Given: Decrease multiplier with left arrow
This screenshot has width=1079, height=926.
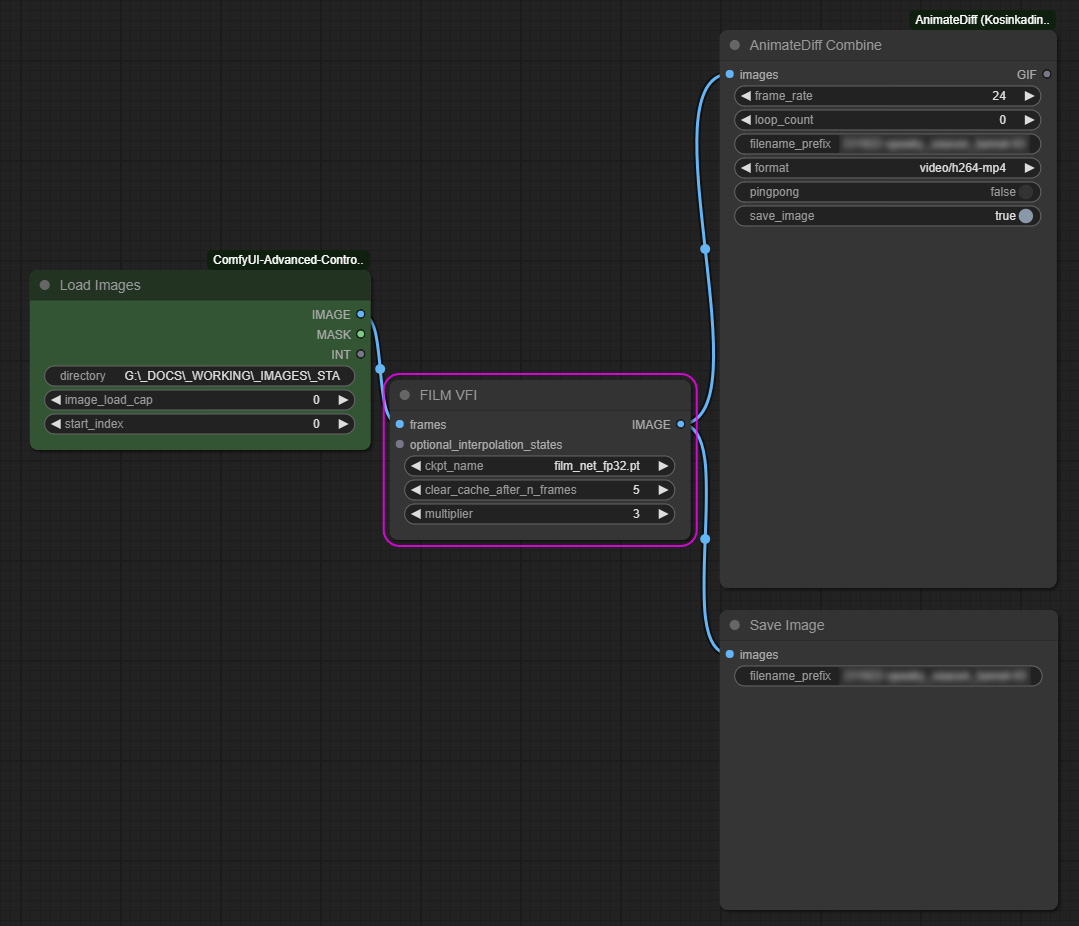Looking at the screenshot, I should pos(416,514).
